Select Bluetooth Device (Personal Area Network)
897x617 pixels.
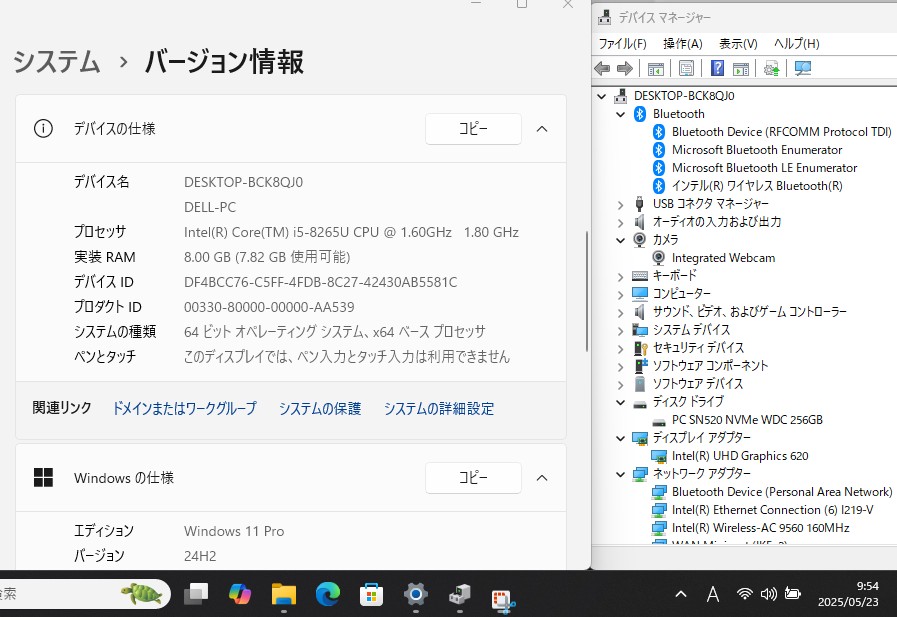[782, 492]
